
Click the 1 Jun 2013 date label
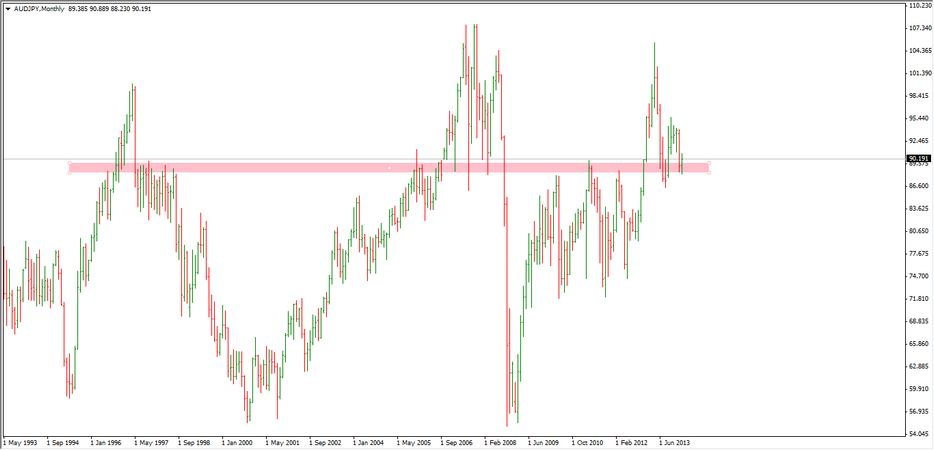coord(678,441)
